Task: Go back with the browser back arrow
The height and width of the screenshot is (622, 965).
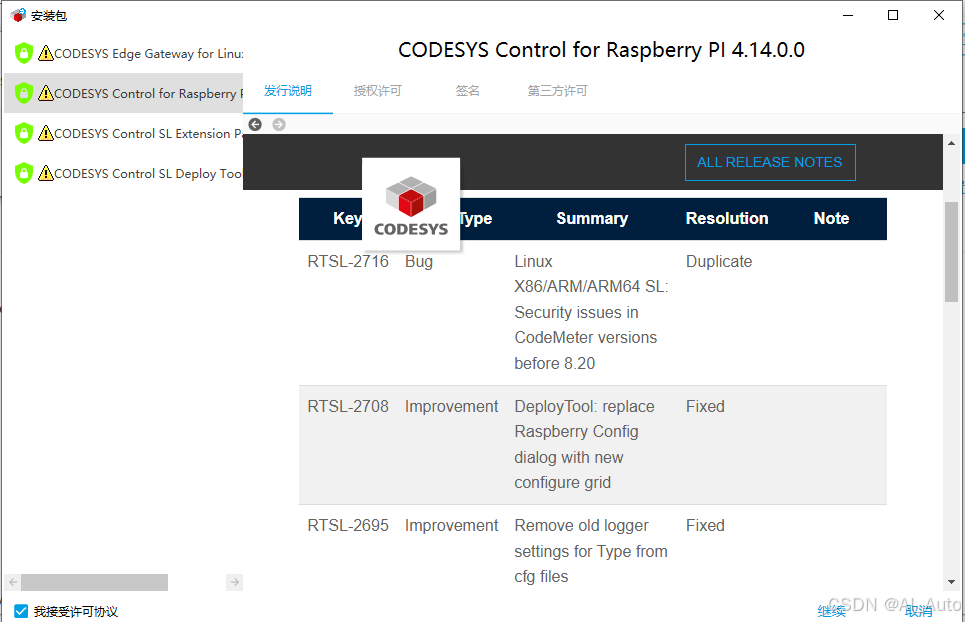Action: tap(255, 124)
